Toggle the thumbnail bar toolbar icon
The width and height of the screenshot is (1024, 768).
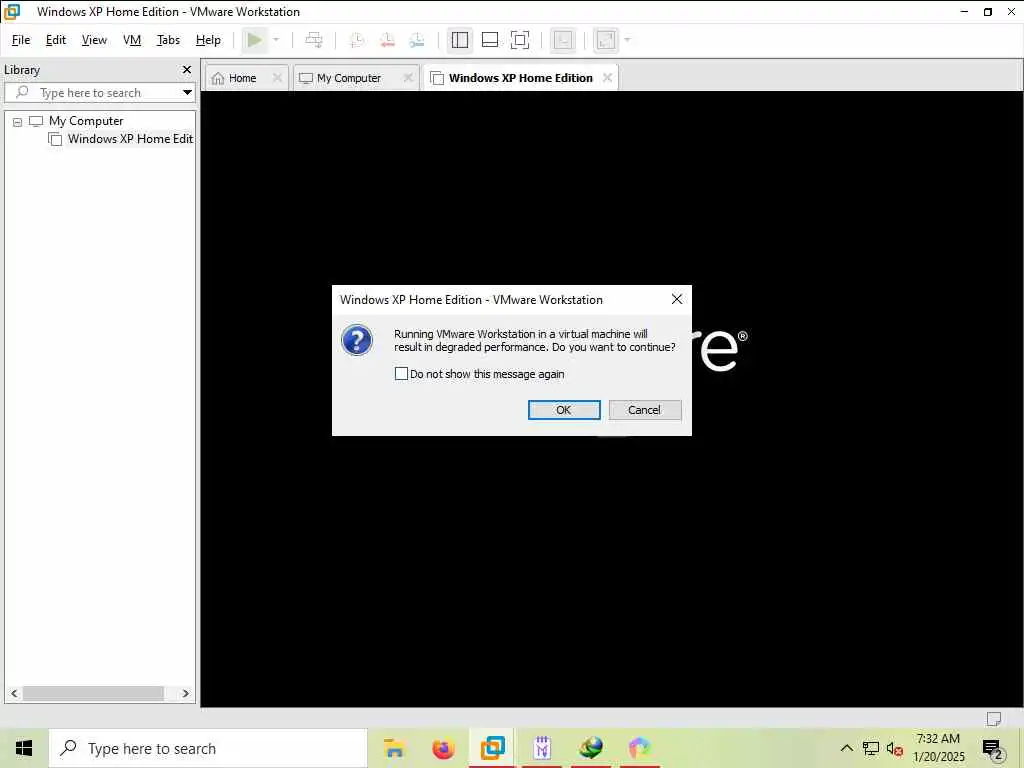pos(490,40)
